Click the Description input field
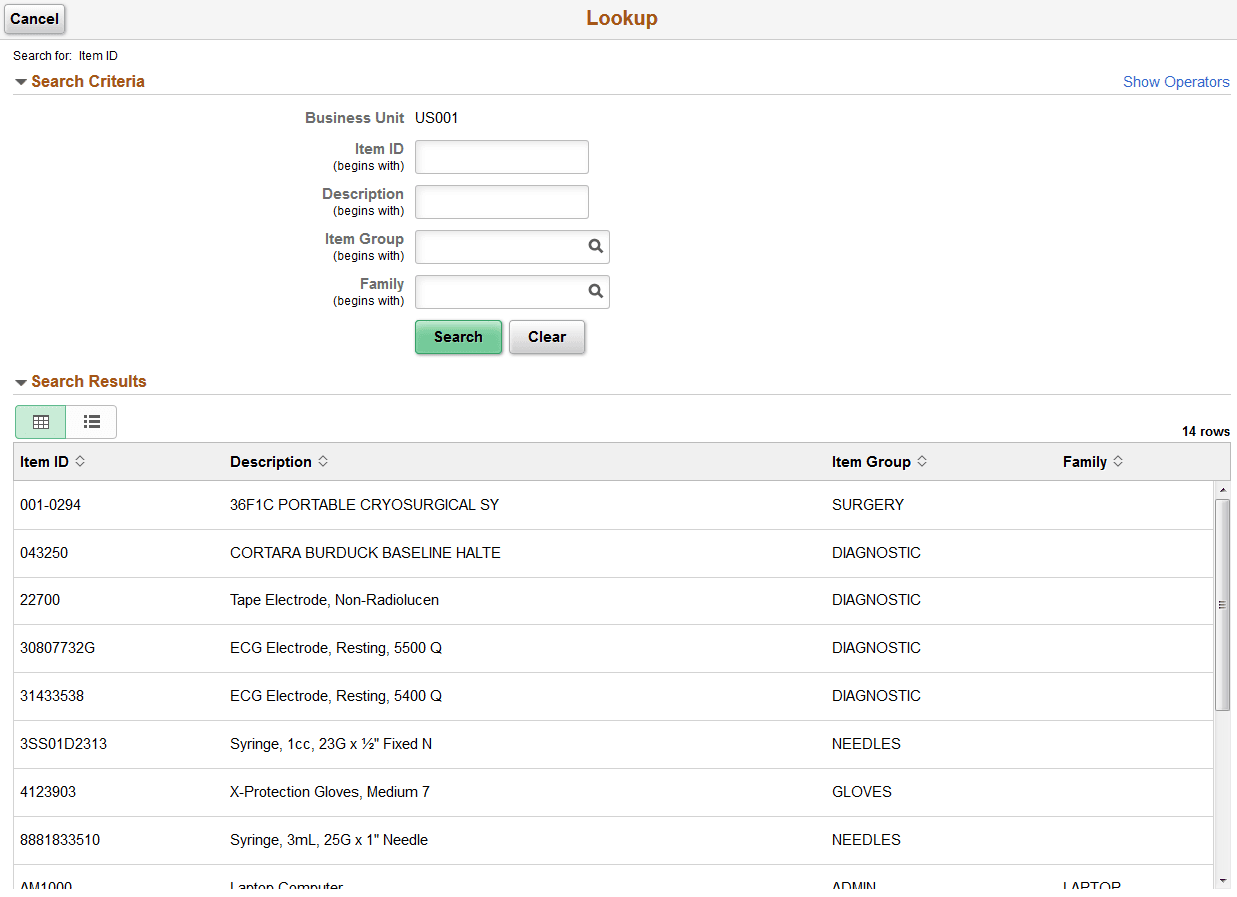Screen dimensions: 1237x897 point(501,202)
